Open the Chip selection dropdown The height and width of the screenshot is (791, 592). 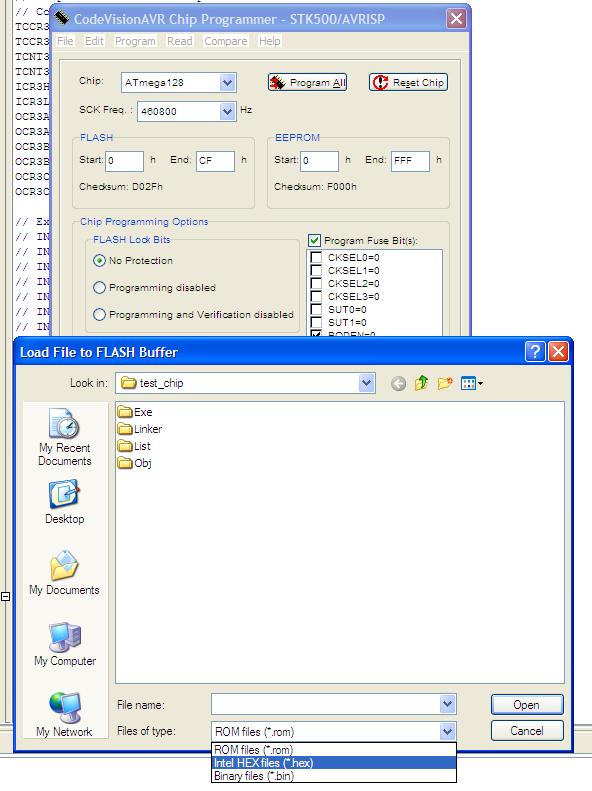coord(227,82)
